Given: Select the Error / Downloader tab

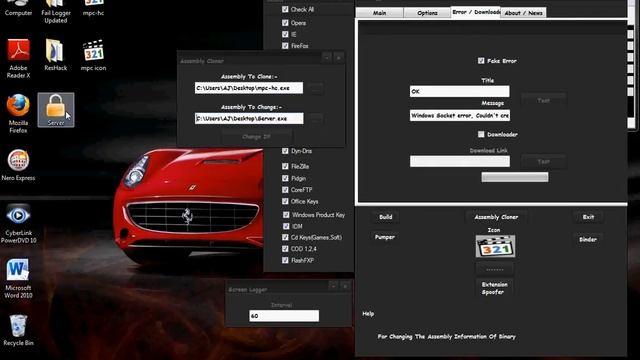Looking at the screenshot, I should [x=476, y=12].
